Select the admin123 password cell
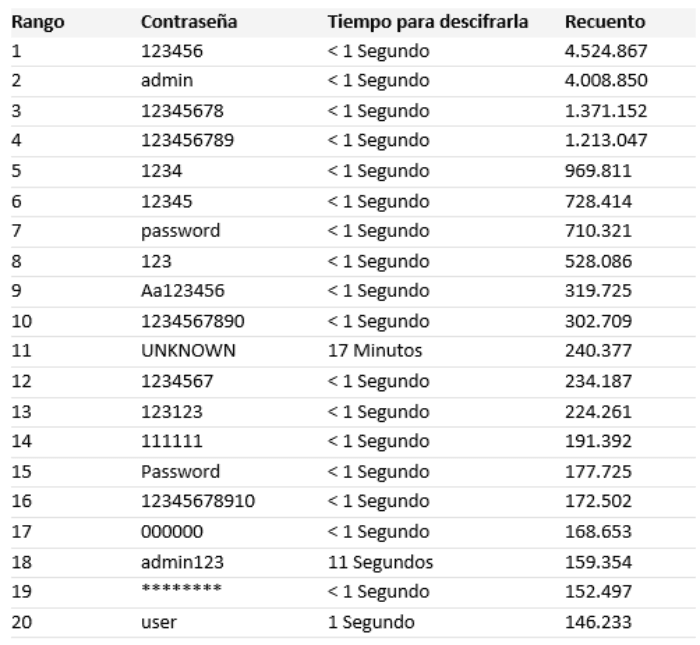 coord(175,562)
